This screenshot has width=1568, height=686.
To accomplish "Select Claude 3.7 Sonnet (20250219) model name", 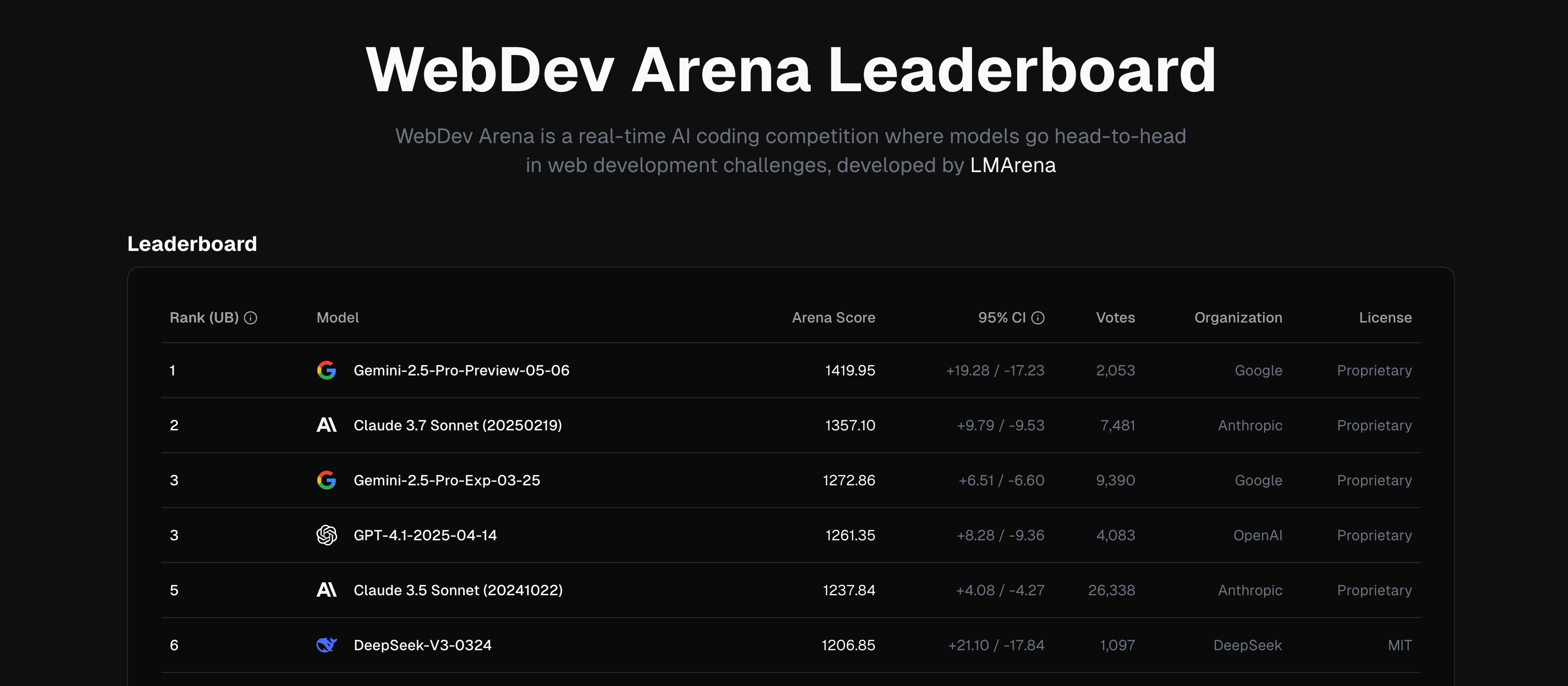I will coord(457,425).
